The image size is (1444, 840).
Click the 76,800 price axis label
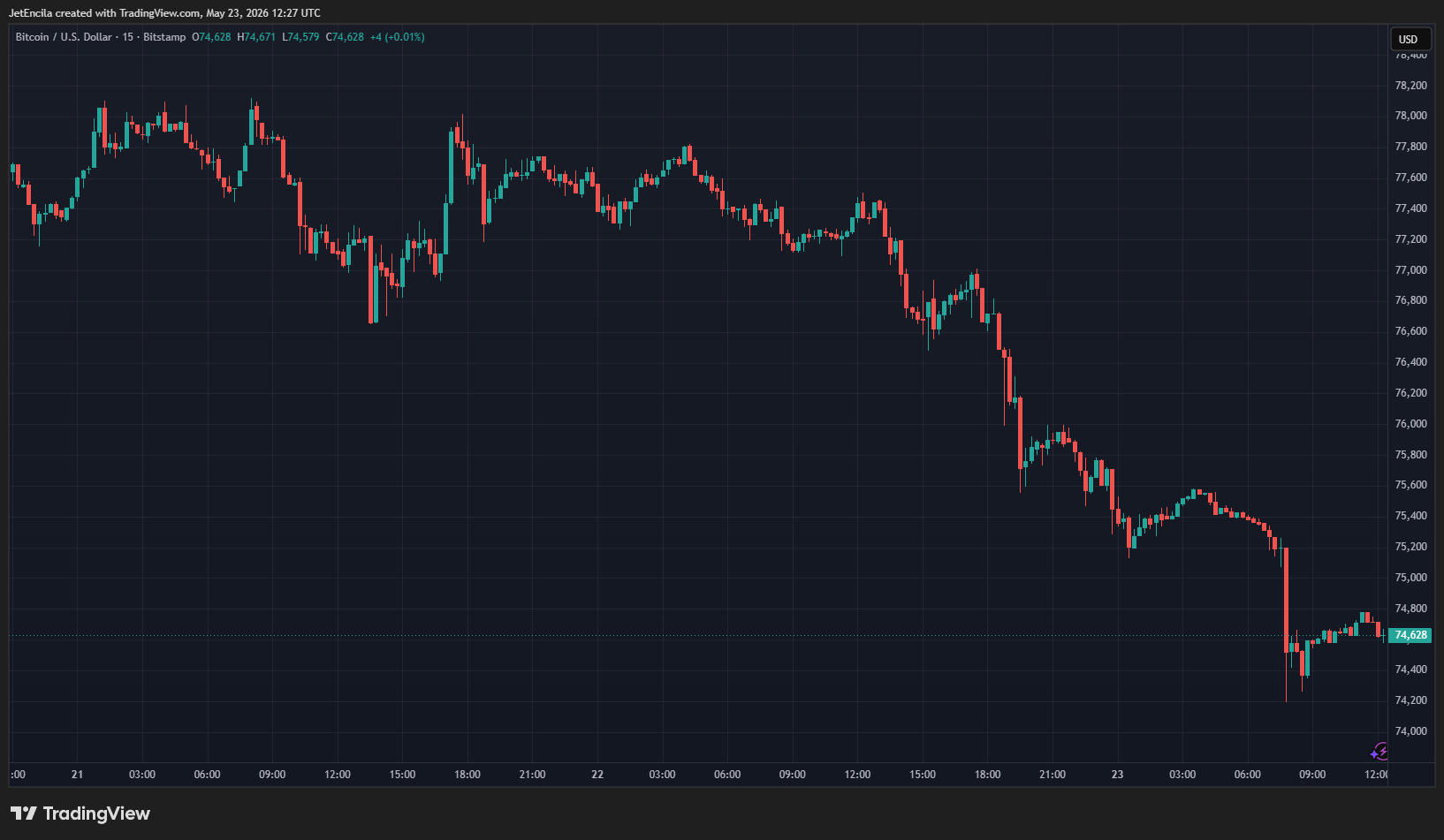(1410, 300)
